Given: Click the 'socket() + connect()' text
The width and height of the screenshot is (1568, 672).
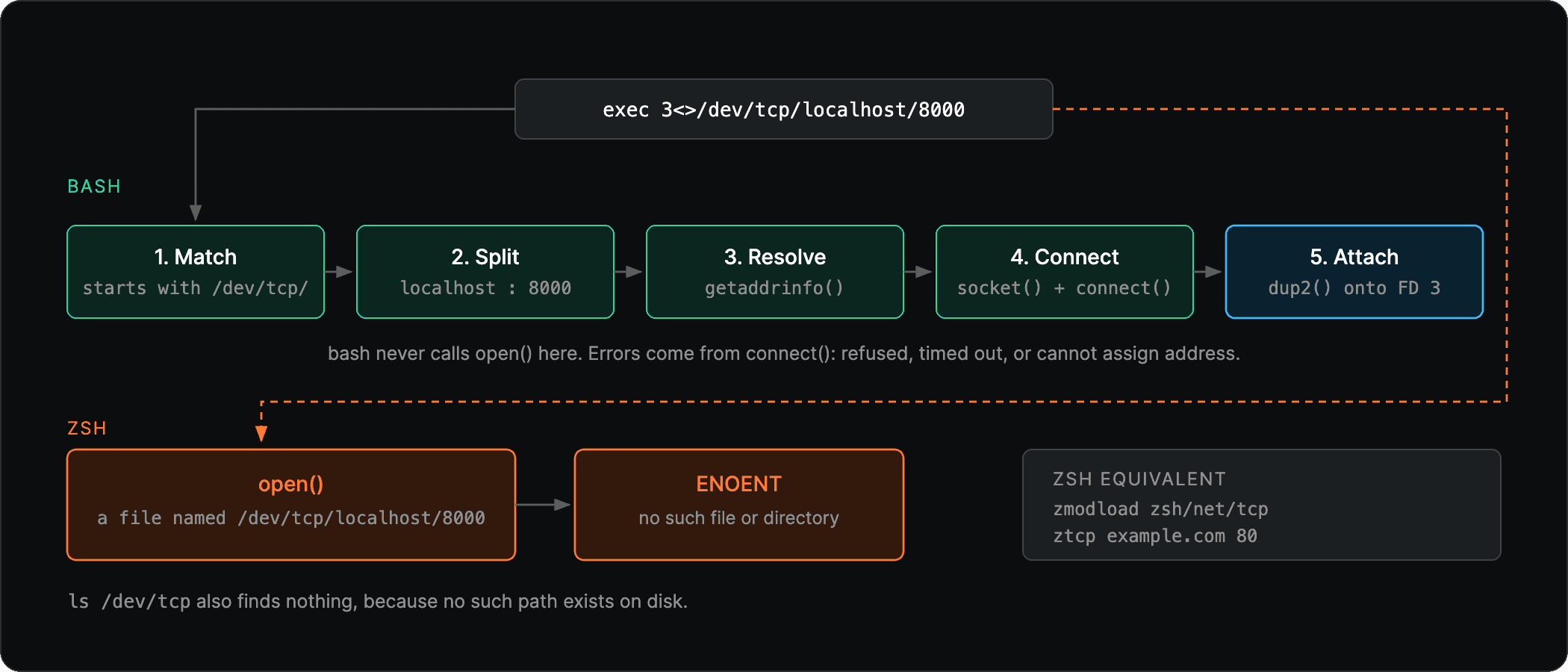Looking at the screenshot, I should [1065, 288].
